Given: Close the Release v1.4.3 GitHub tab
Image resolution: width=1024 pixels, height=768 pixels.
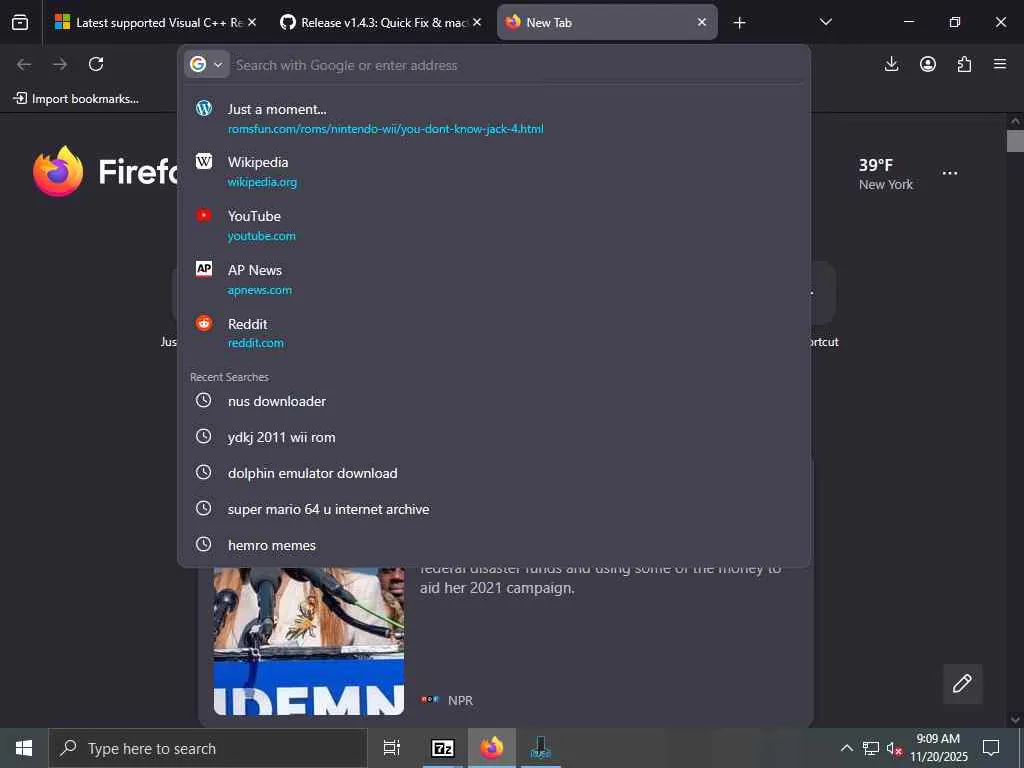Looking at the screenshot, I should tap(477, 22).
